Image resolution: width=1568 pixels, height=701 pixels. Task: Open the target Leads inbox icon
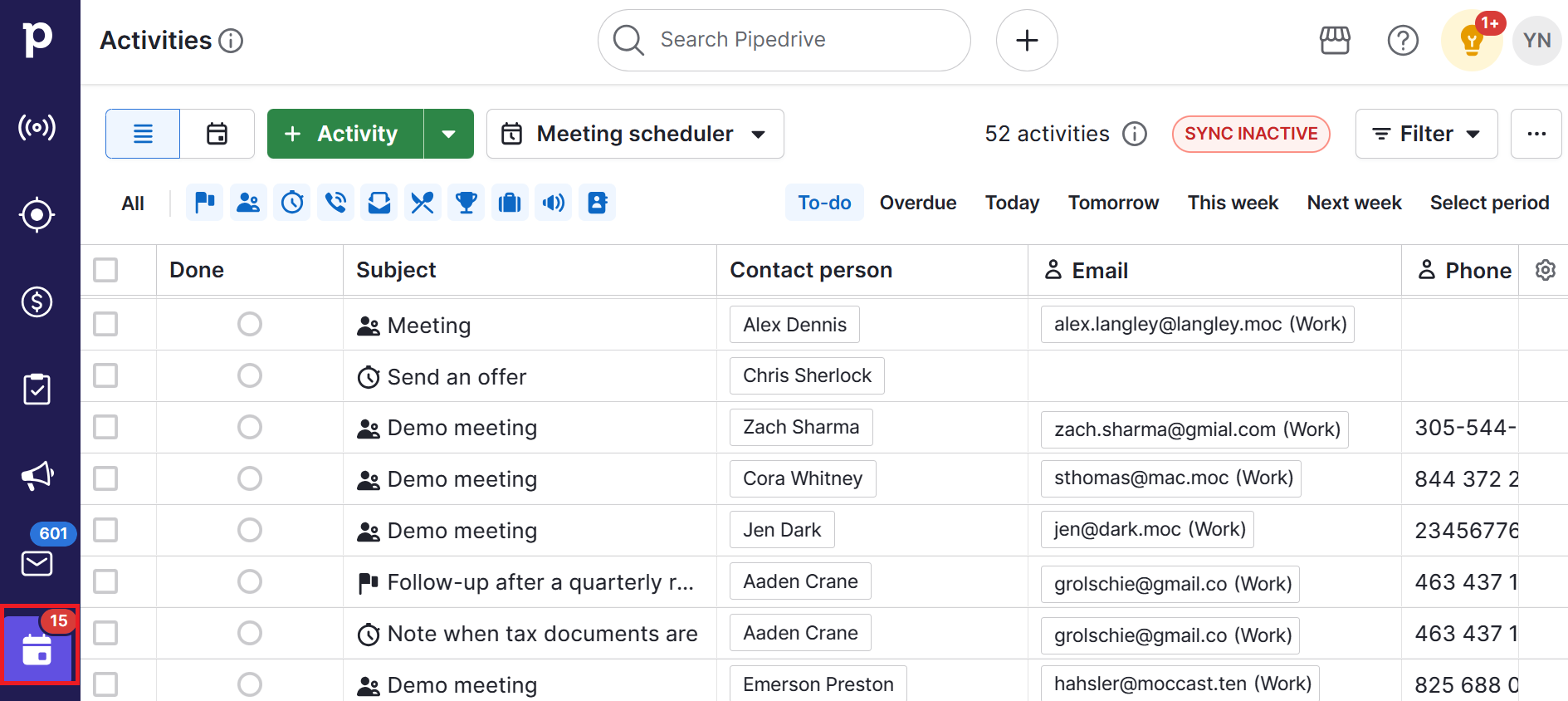click(x=37, y=215)
